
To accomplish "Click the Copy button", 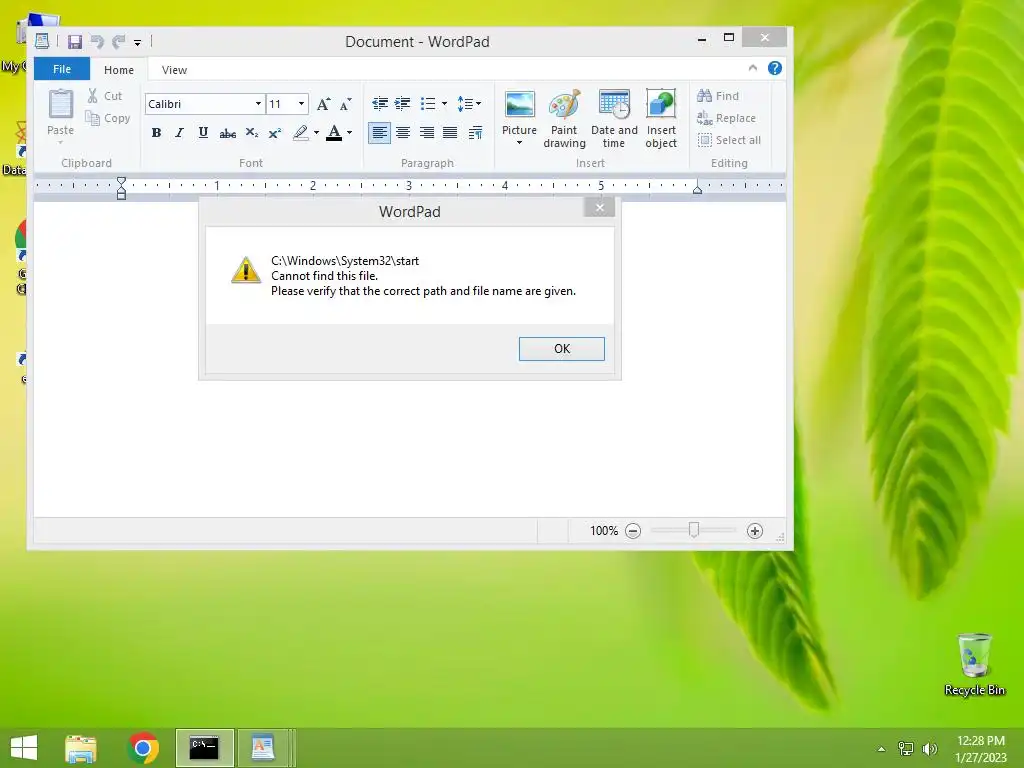I will (x=108, y=118).
